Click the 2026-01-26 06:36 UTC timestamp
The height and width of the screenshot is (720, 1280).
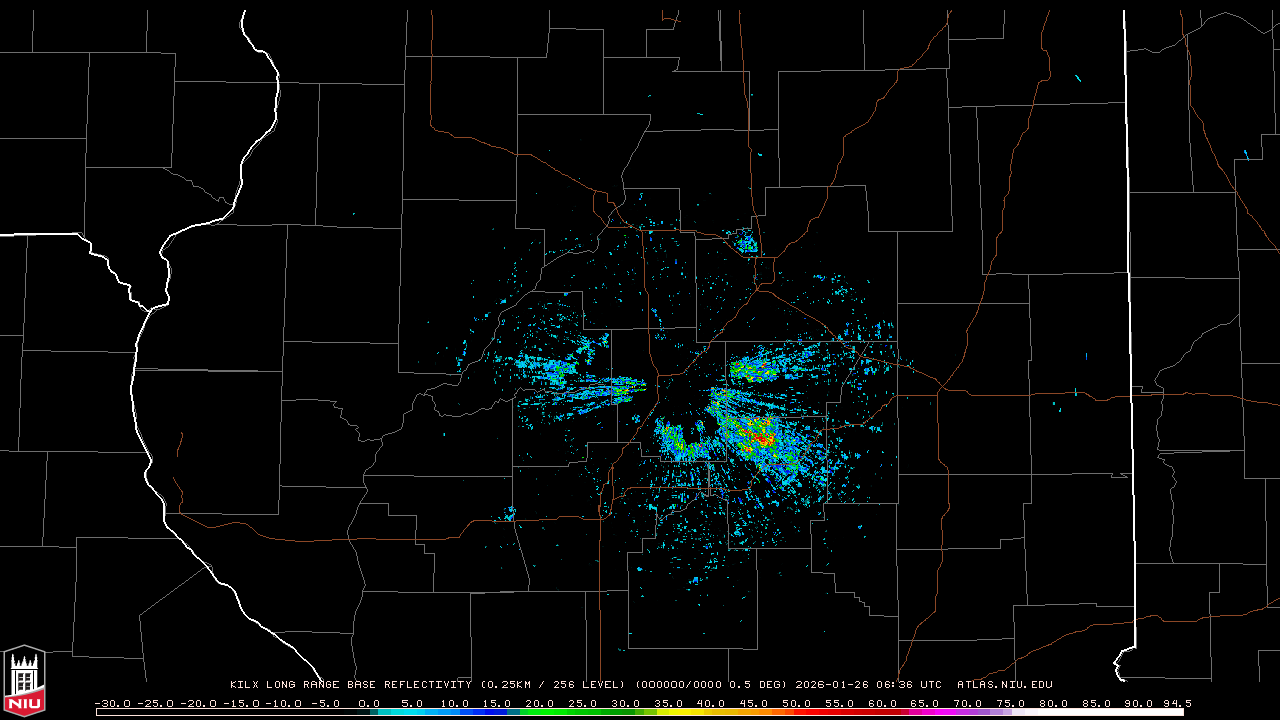pos(869,685)
